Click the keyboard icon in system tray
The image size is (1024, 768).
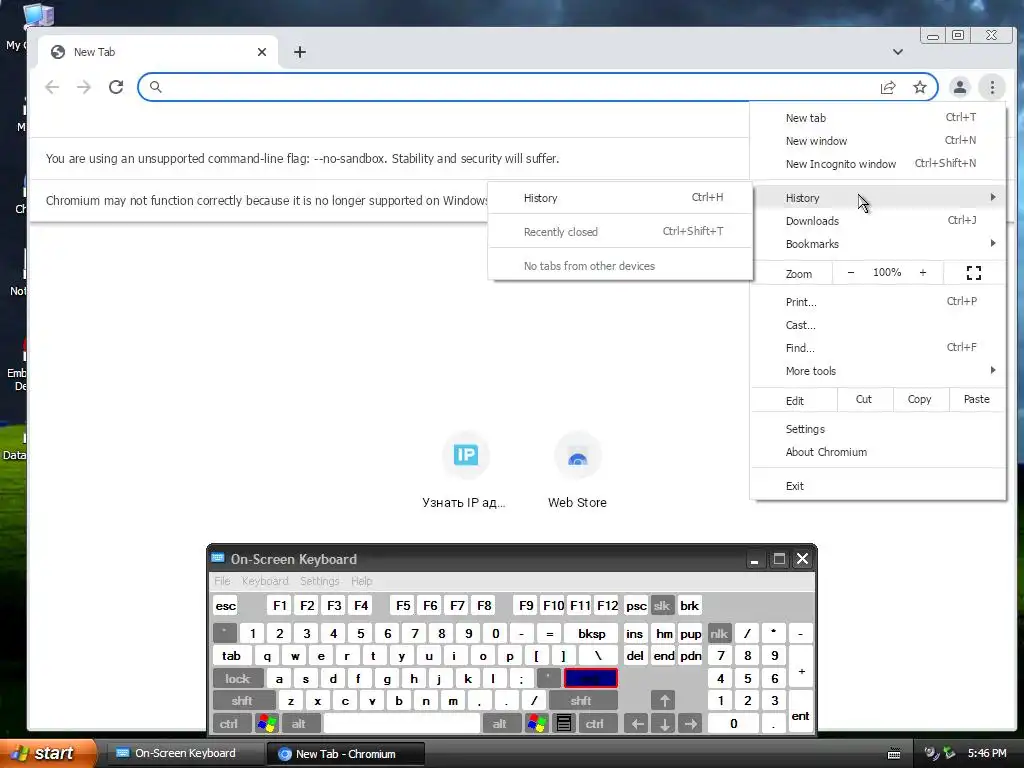click(x=894, y=754)
